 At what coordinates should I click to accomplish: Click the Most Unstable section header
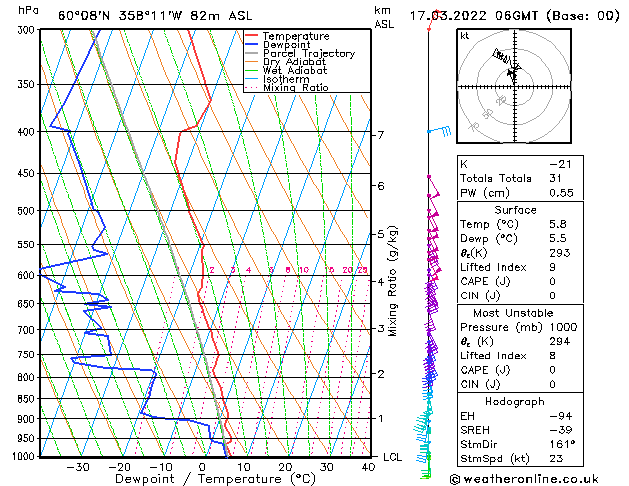tap(513, 313)
